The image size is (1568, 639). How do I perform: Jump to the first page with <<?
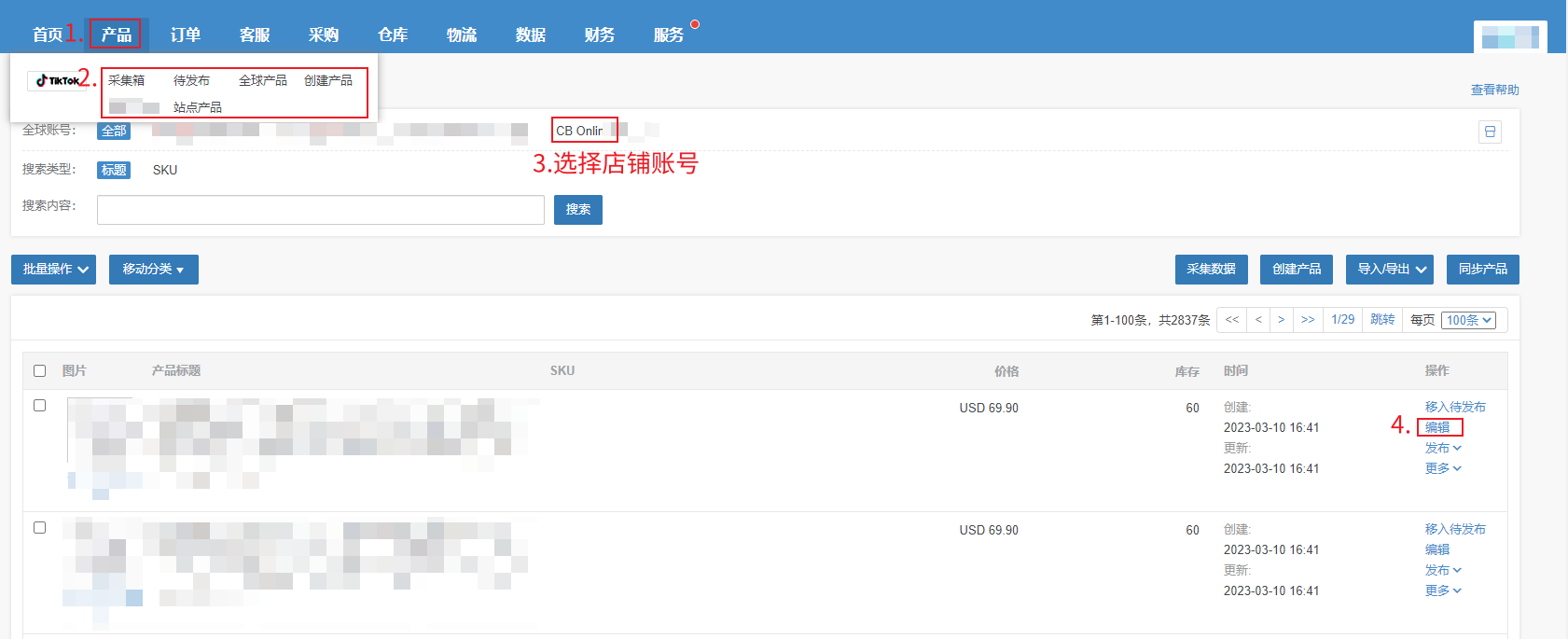(x=1232, y=320)
